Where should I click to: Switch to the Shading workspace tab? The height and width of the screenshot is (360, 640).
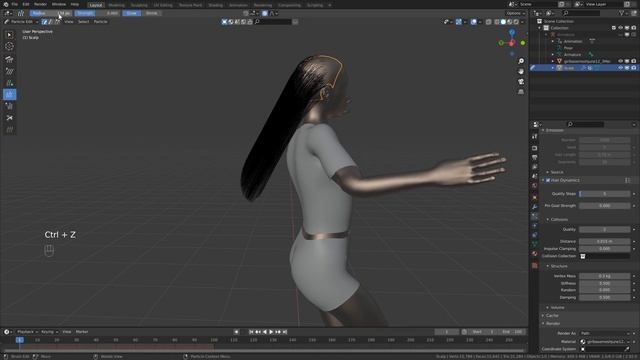[216, 5]
